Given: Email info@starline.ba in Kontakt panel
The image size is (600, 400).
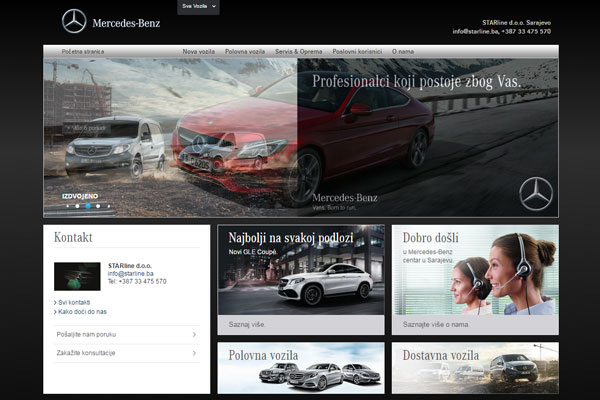Looking at the screenshot, I should tap(130, 274).
